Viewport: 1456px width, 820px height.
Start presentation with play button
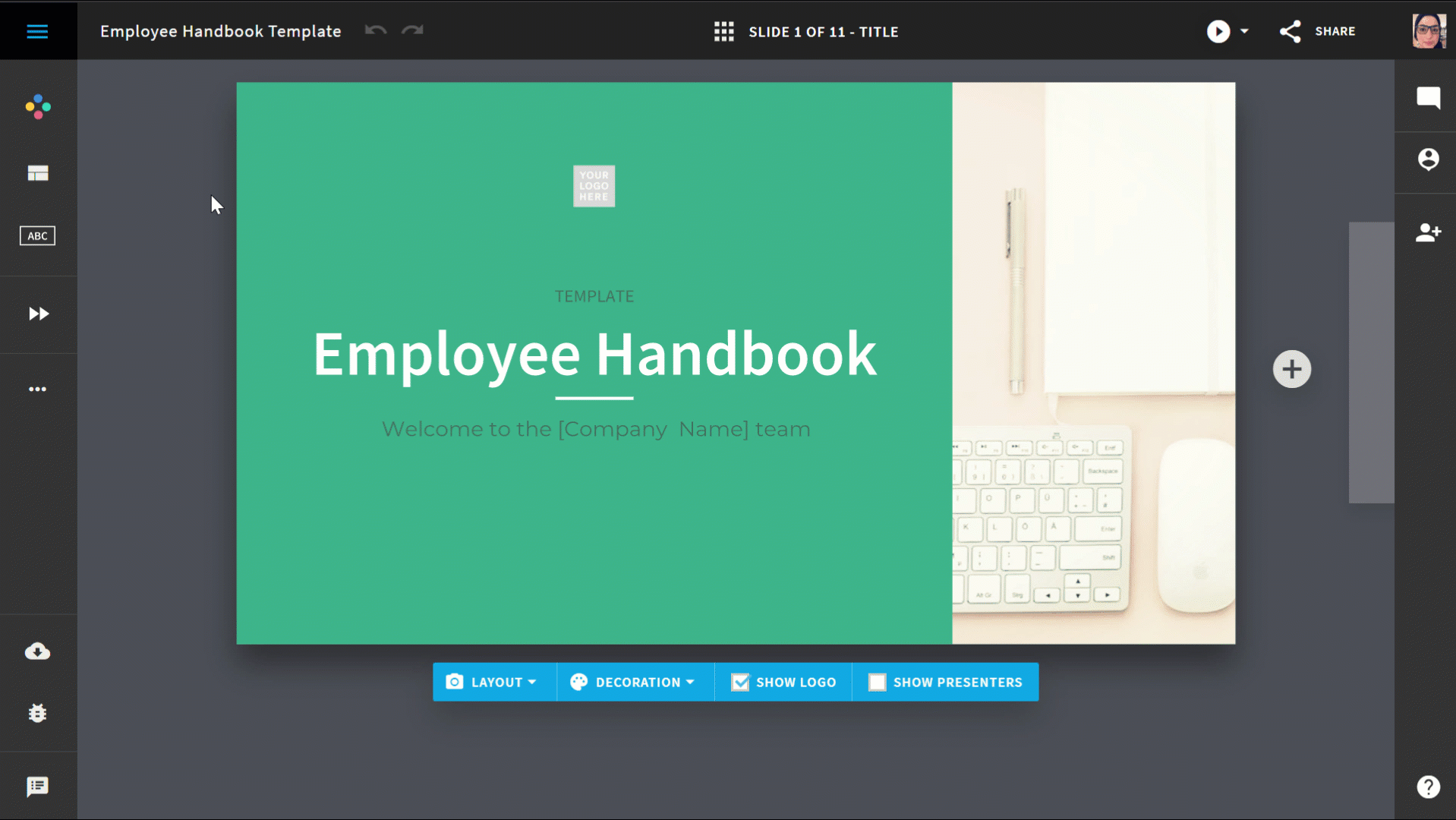click(x=1218, y=31)
